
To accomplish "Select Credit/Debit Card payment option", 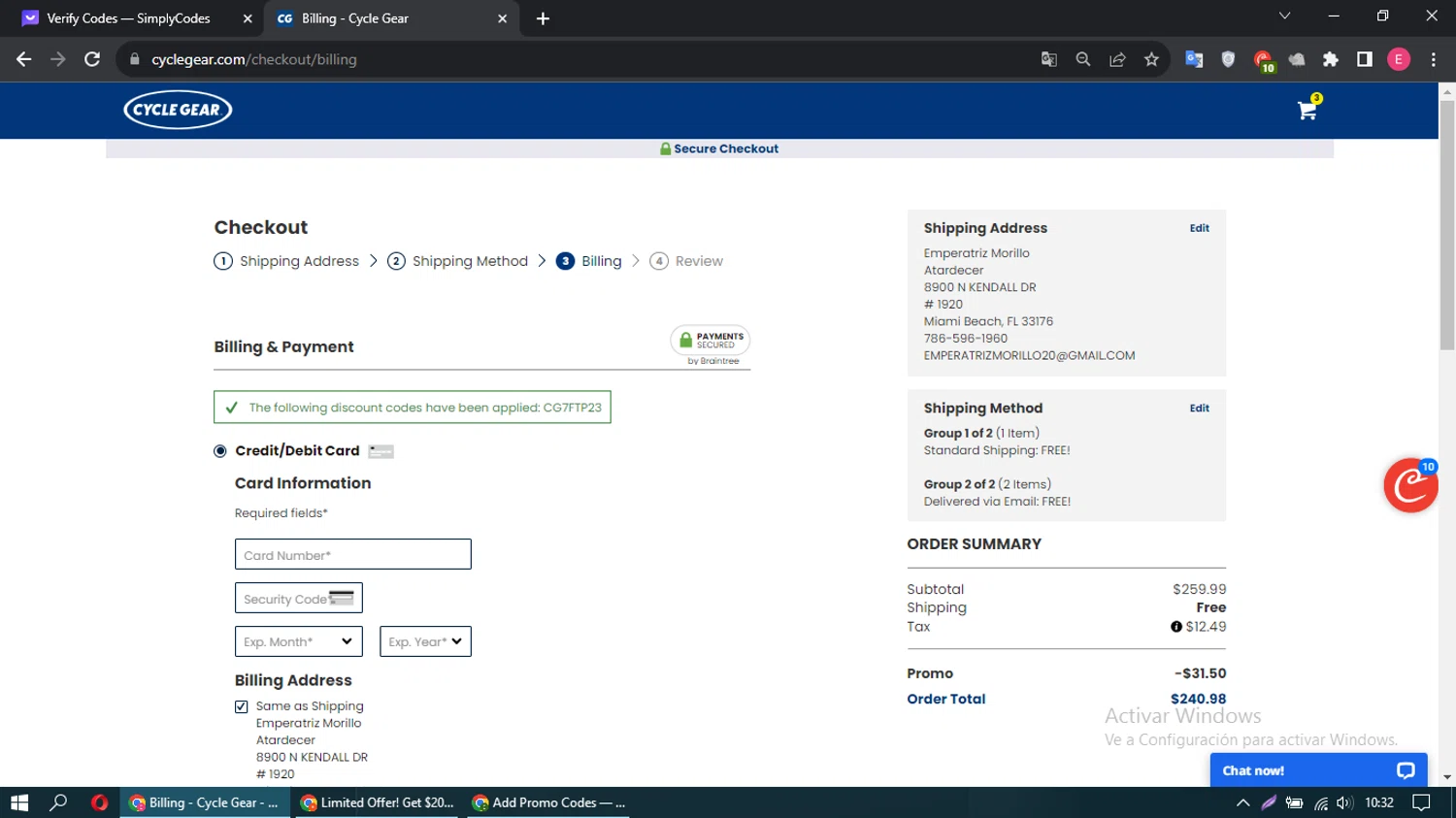I will [220, 451].
